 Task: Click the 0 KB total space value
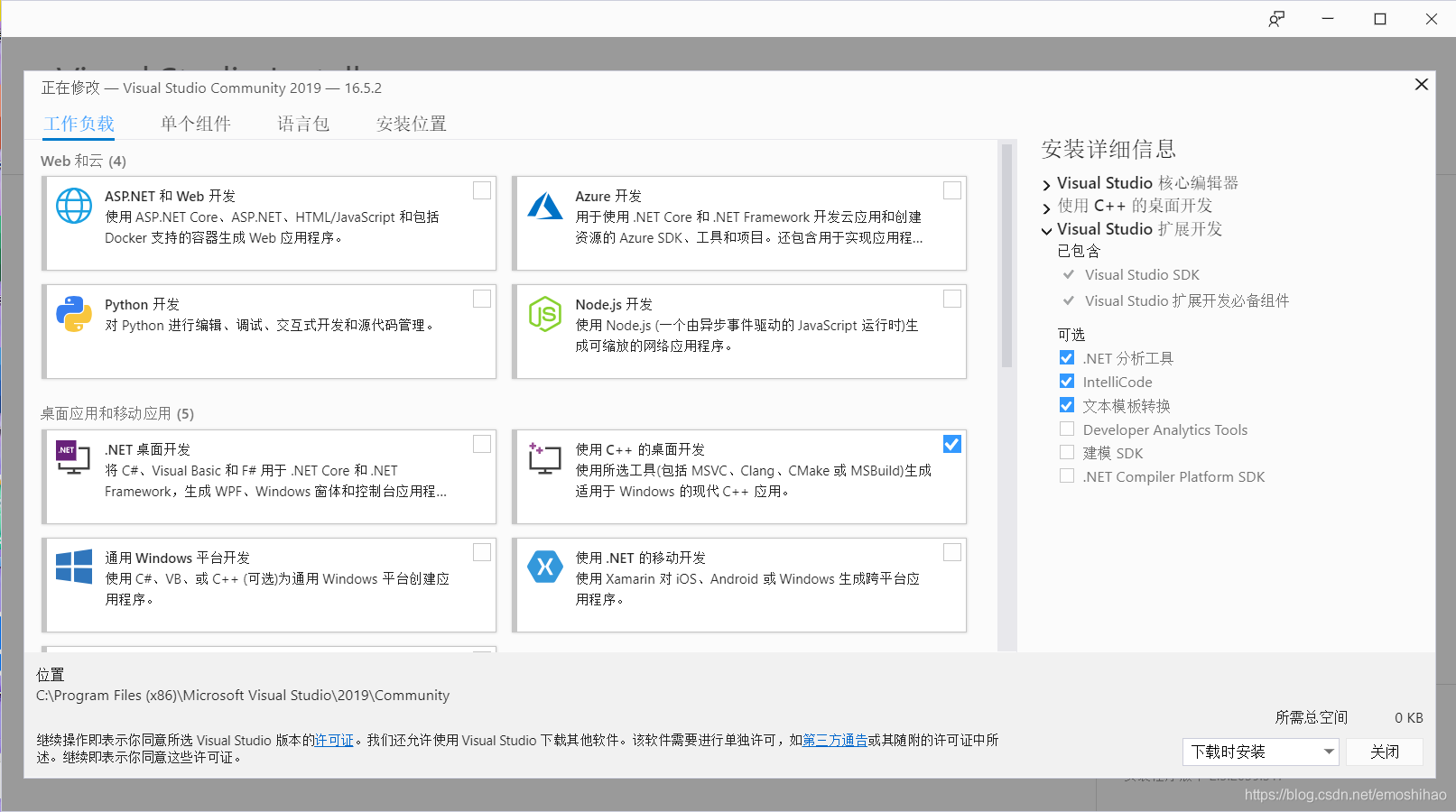1409,717
